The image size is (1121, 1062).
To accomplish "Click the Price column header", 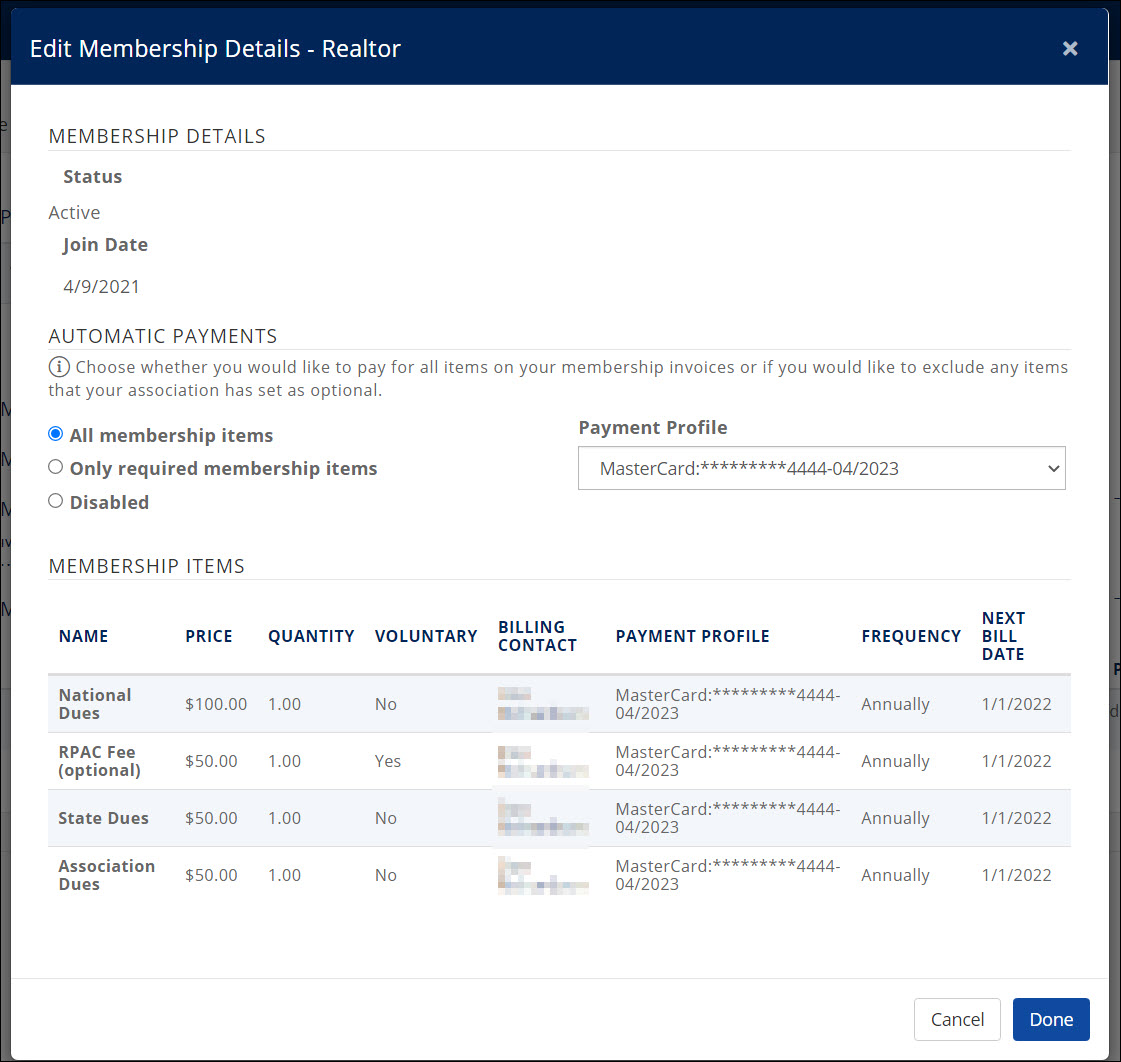I will click(208, 636).
